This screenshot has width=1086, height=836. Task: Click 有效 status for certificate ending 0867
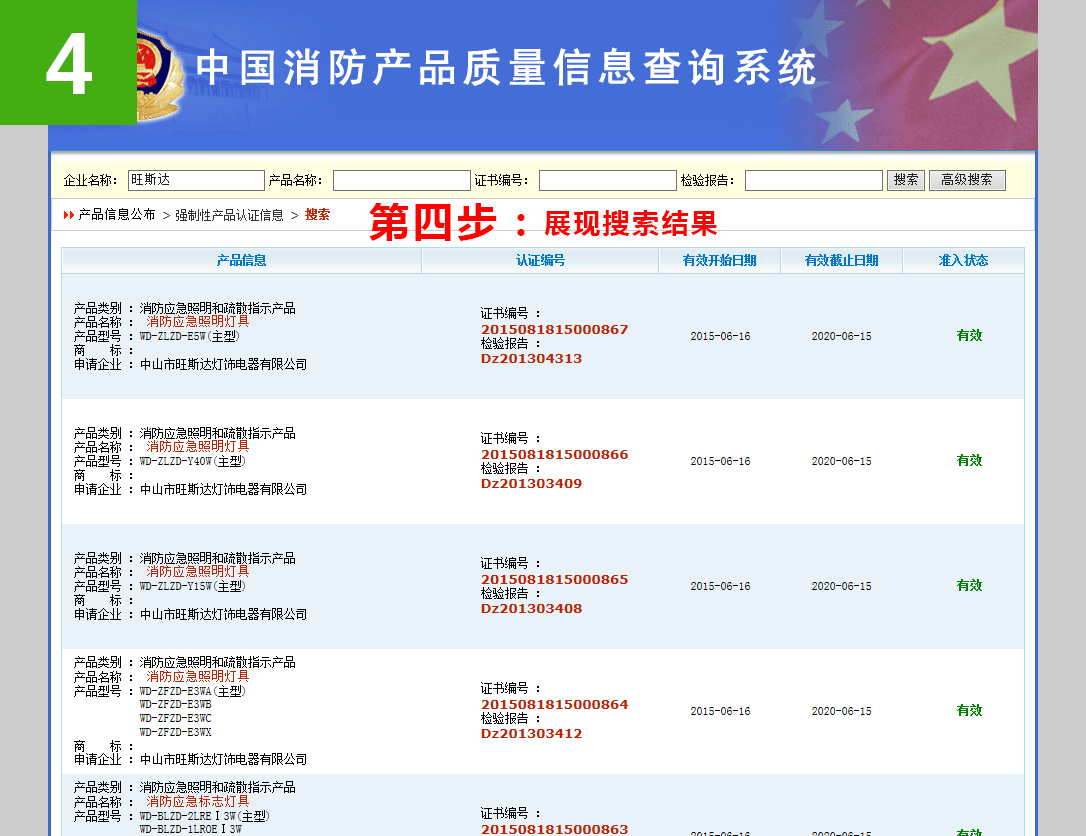coord(969,335)
